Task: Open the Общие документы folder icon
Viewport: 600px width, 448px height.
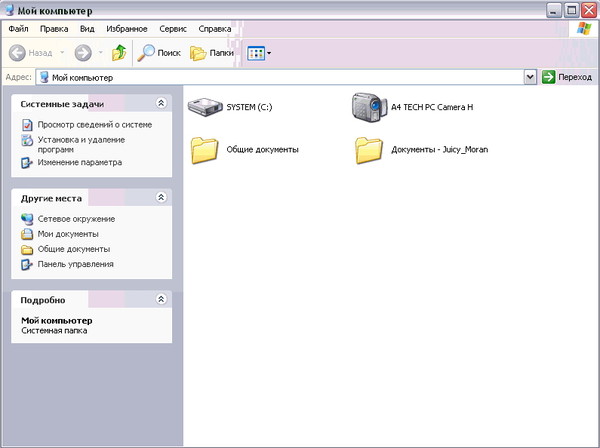Action: [205, 150]
